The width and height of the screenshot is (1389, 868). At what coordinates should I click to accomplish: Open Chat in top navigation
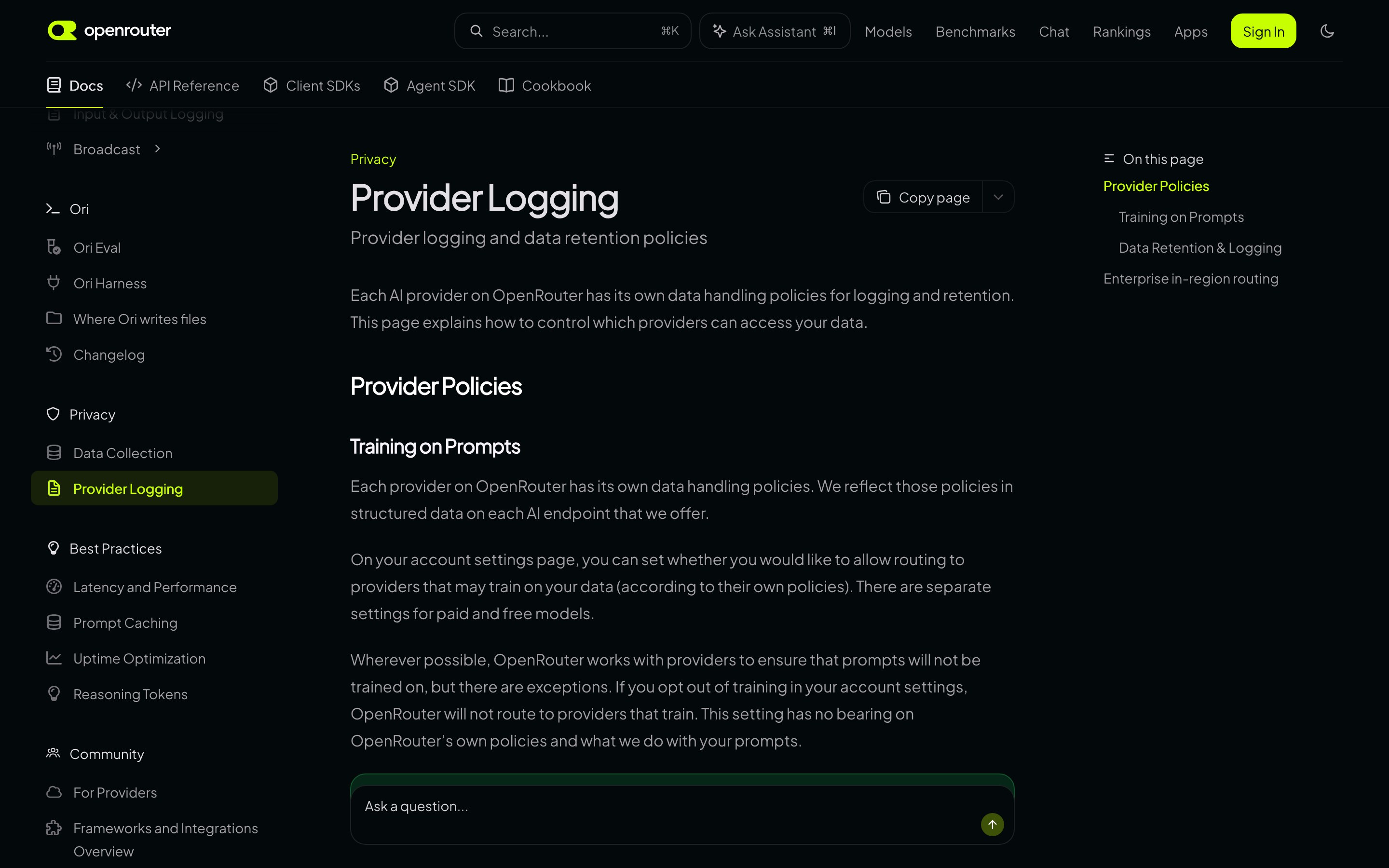point(1054,31)
